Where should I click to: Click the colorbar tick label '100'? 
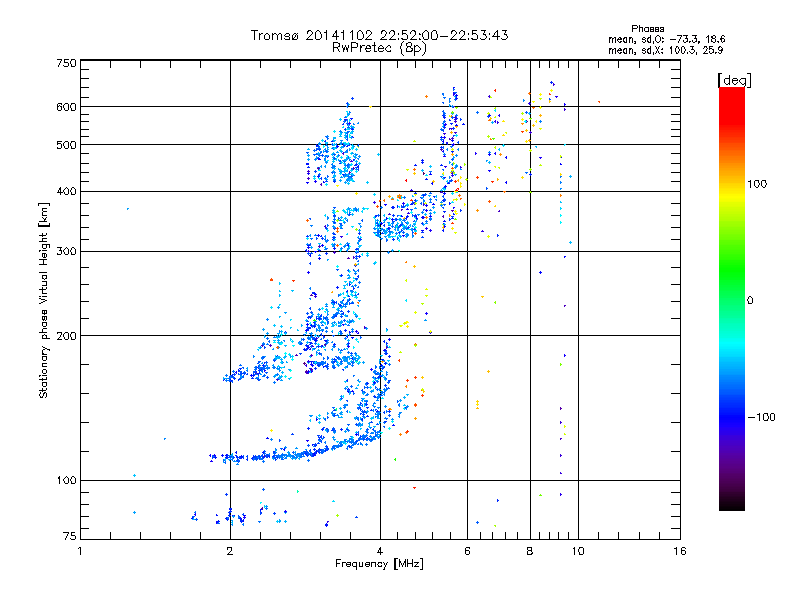757,184
